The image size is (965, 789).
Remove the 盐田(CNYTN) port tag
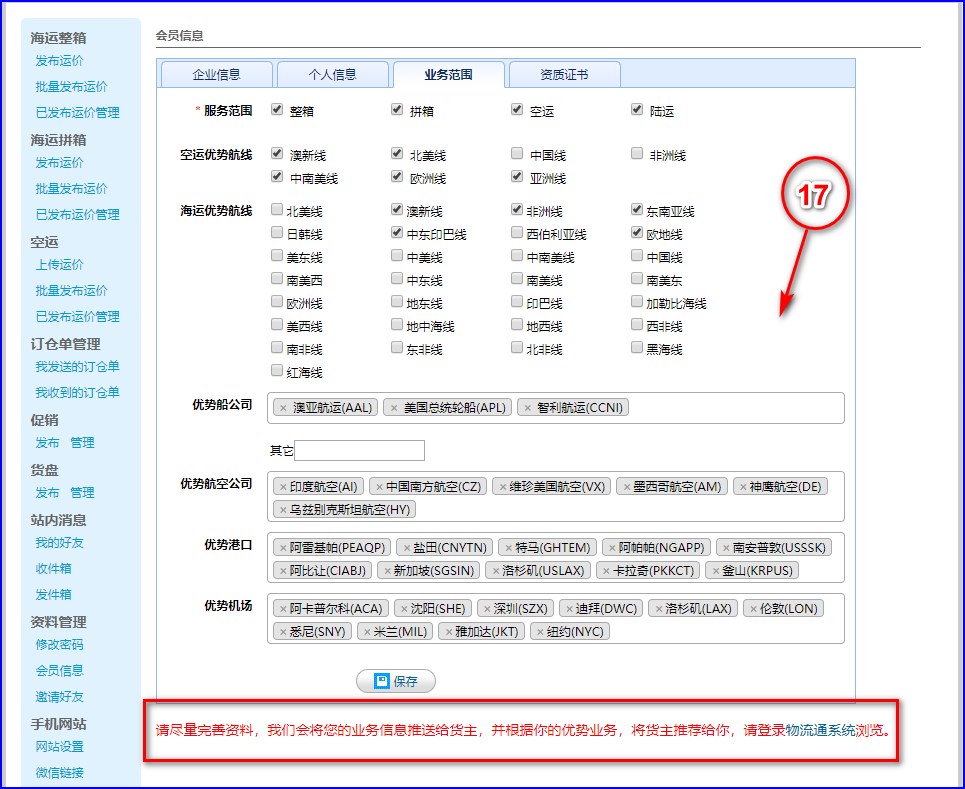[x=406, y=548]
